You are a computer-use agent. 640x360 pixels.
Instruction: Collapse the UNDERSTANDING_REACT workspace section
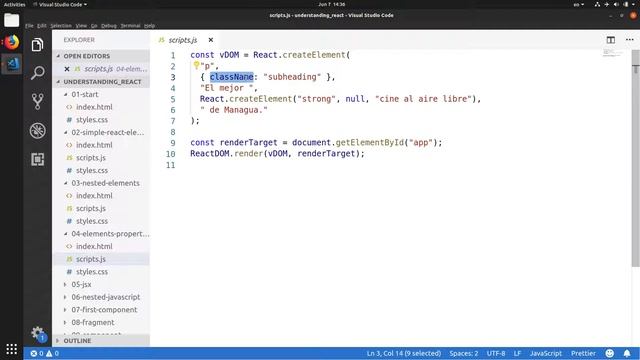pyautogui.click(x=101, y=82)
